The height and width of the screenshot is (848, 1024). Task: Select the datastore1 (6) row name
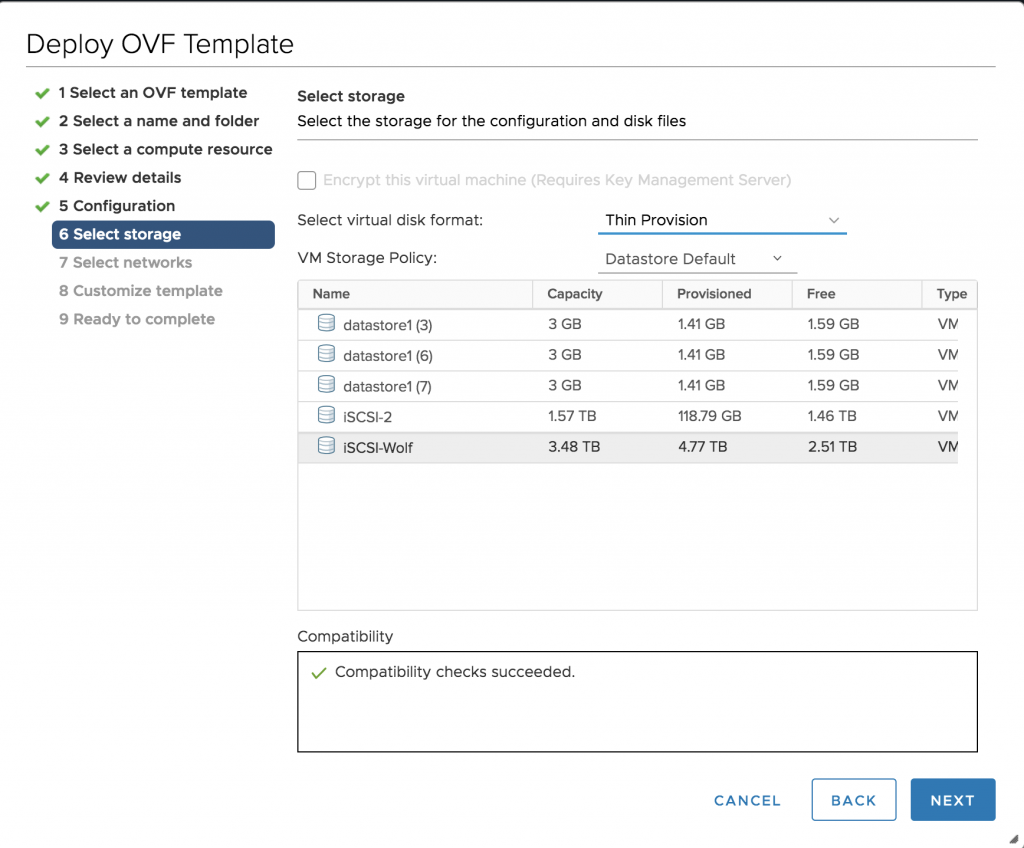[387, 356]
